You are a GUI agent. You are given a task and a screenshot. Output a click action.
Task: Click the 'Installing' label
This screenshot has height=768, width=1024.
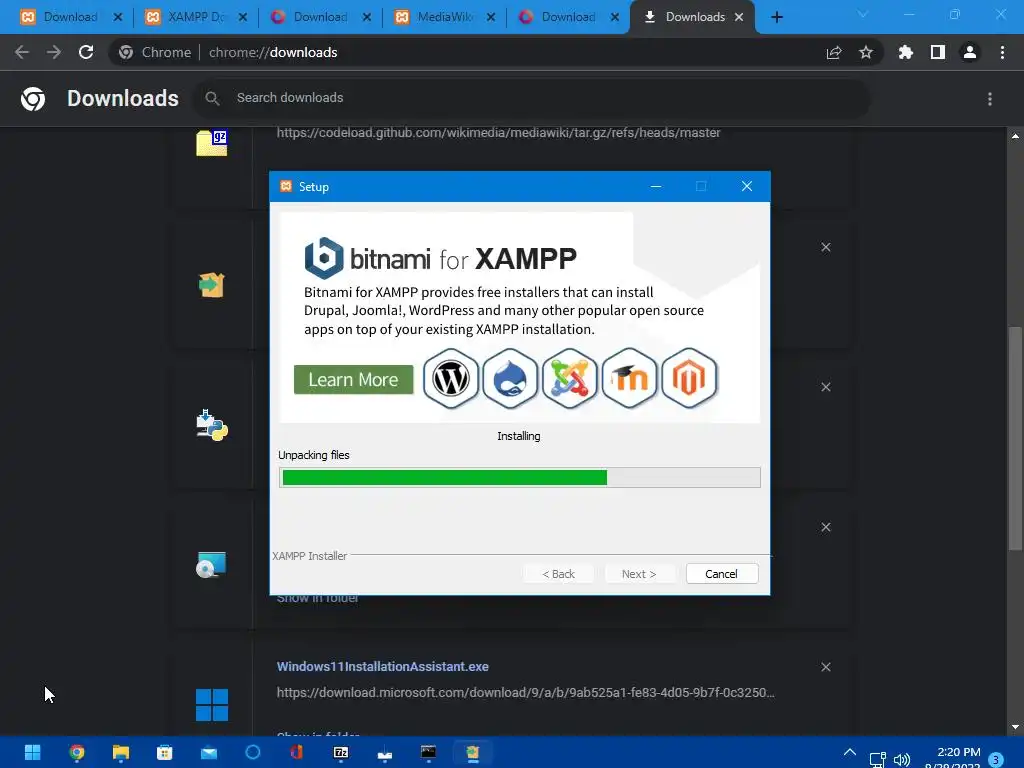pos(519,436)
